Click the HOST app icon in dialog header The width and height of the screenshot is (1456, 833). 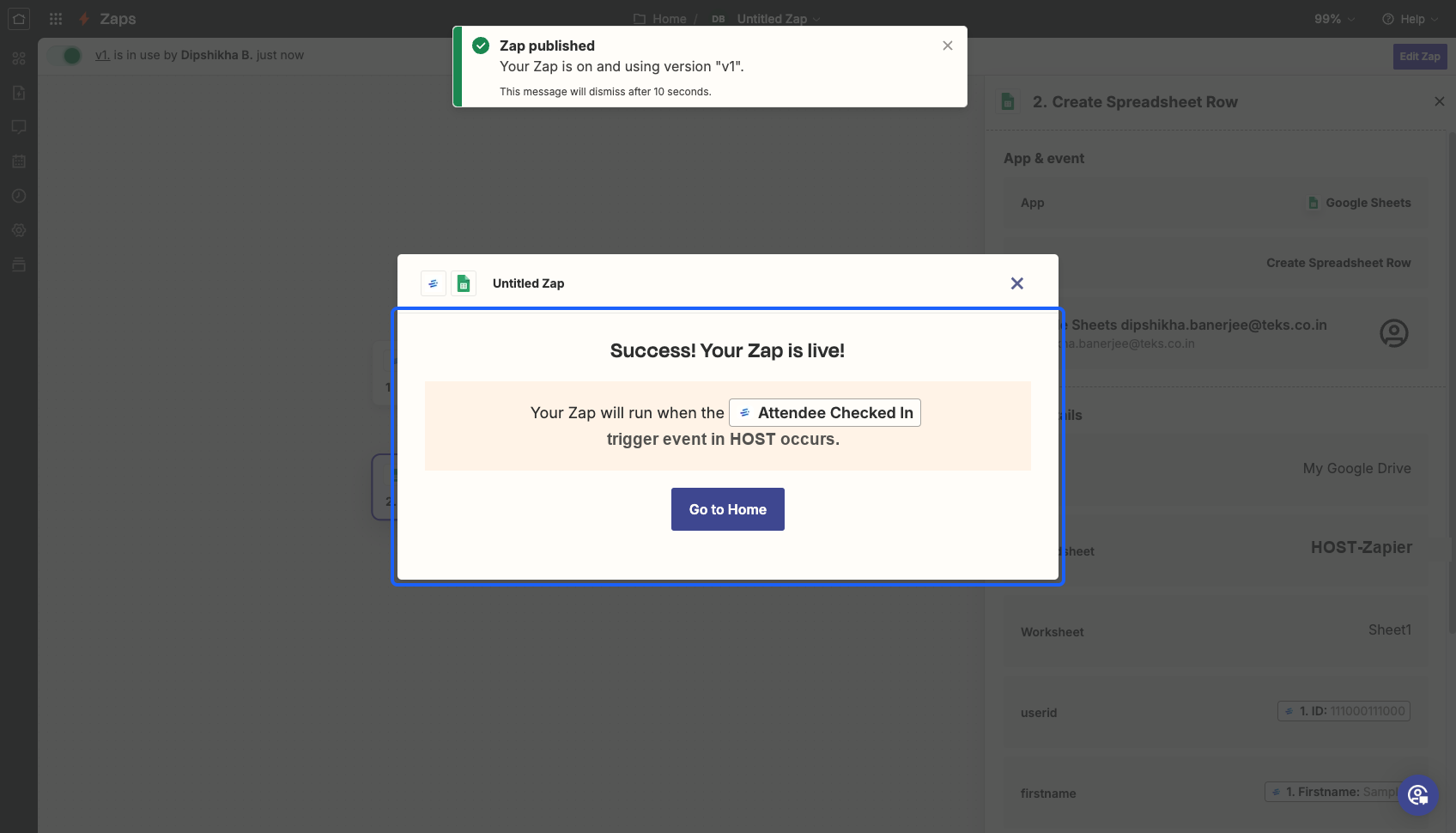tap(434, 283)
